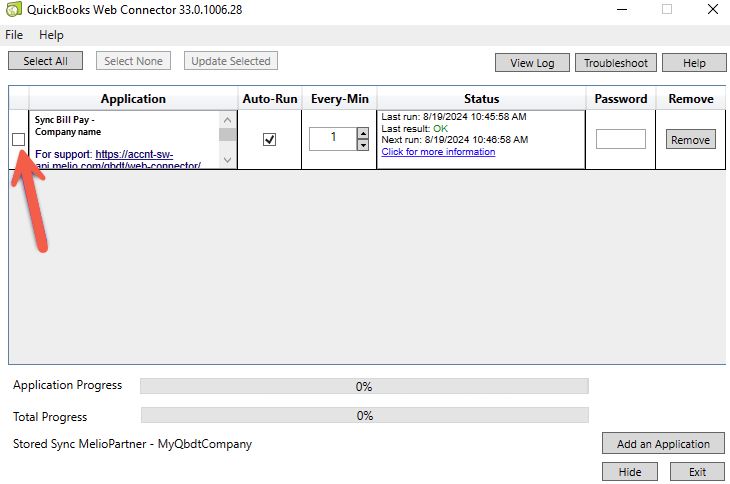Viewport: 730px width, 484px height.
Task: Tick the Sync Bill Pay row checkbox
Action: coord(18,139)
